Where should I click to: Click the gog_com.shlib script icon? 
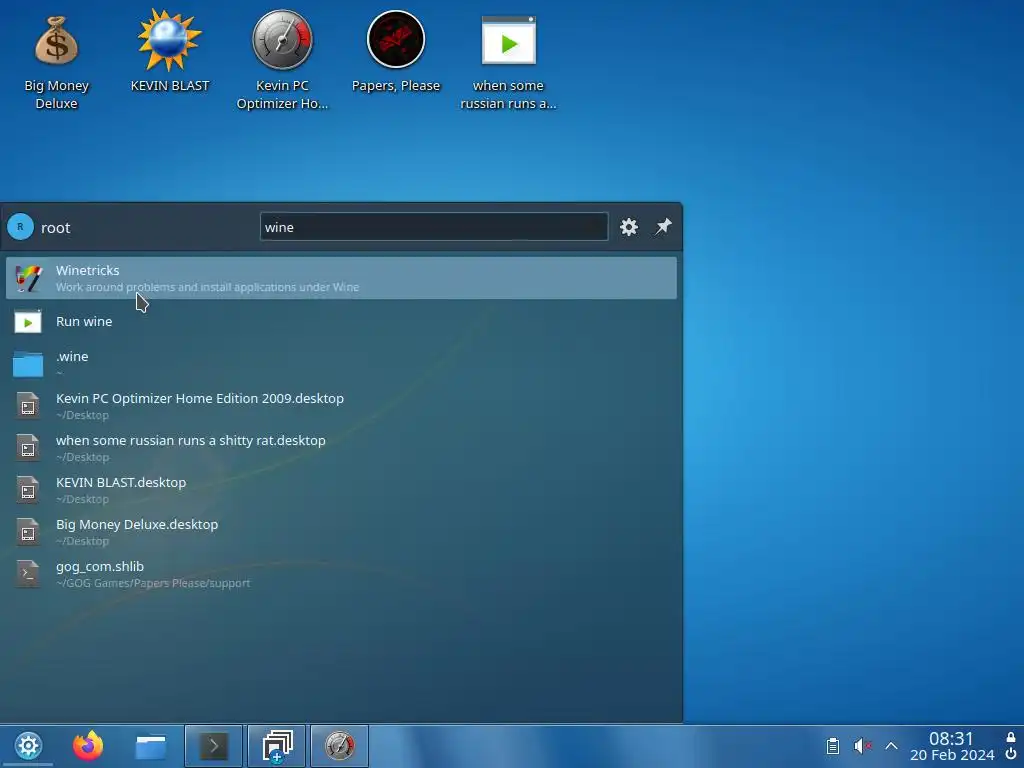27,573
